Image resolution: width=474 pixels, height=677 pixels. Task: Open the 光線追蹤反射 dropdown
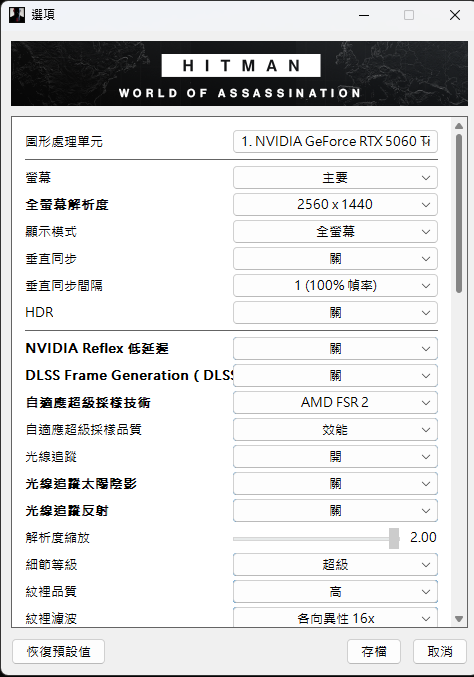[335, 510]
